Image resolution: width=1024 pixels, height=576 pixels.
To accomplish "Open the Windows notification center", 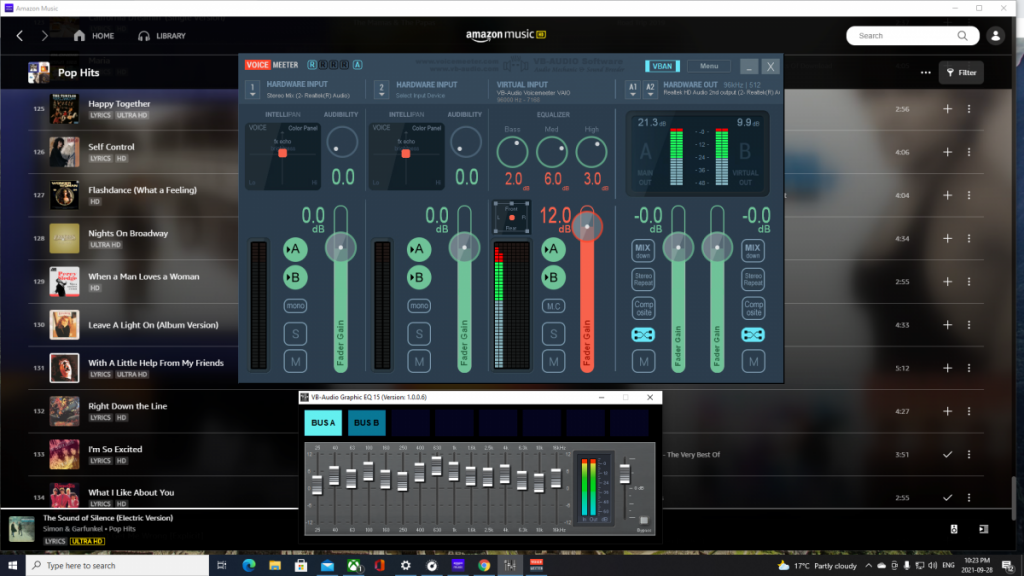I will pyautogui.click(x=1008, y=566).
